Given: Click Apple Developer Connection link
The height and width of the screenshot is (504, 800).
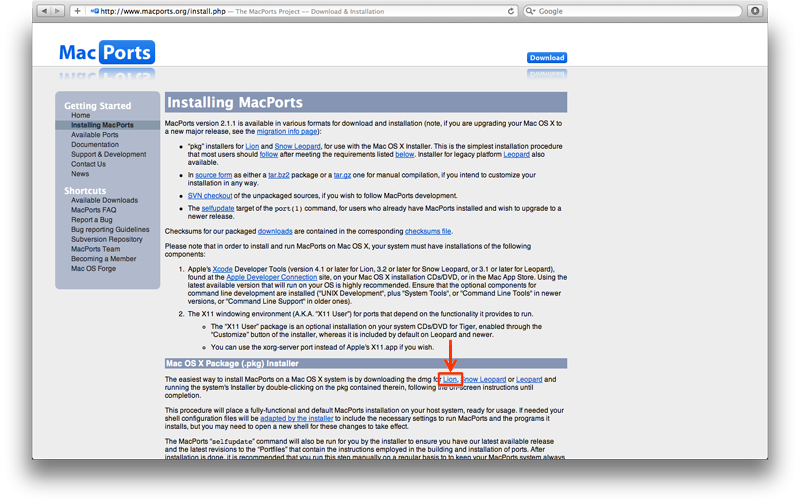Looking at the screenshot, I should pyautogui.click(x=271, y=277).
